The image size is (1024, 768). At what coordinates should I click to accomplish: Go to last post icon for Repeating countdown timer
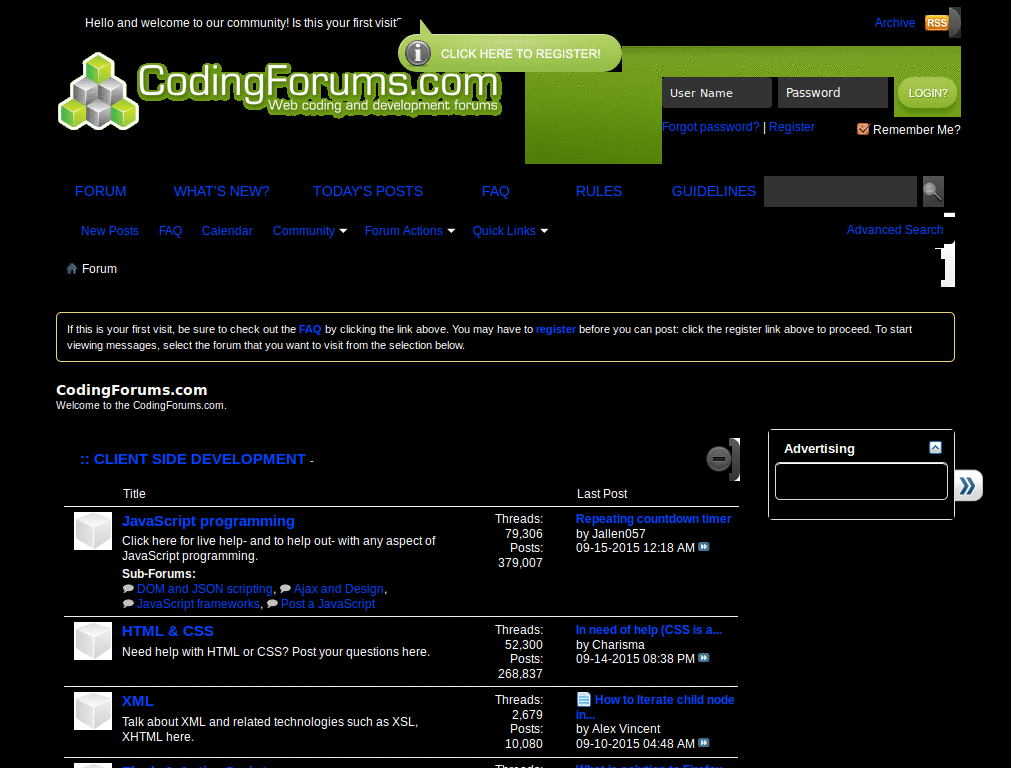coord(703,547)
